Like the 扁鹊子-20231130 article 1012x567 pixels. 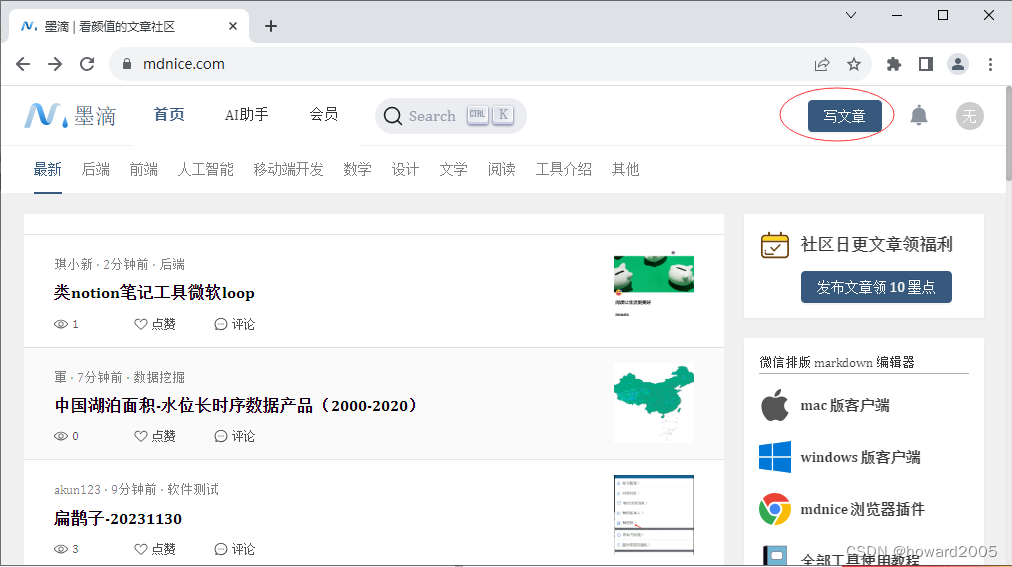155,549
